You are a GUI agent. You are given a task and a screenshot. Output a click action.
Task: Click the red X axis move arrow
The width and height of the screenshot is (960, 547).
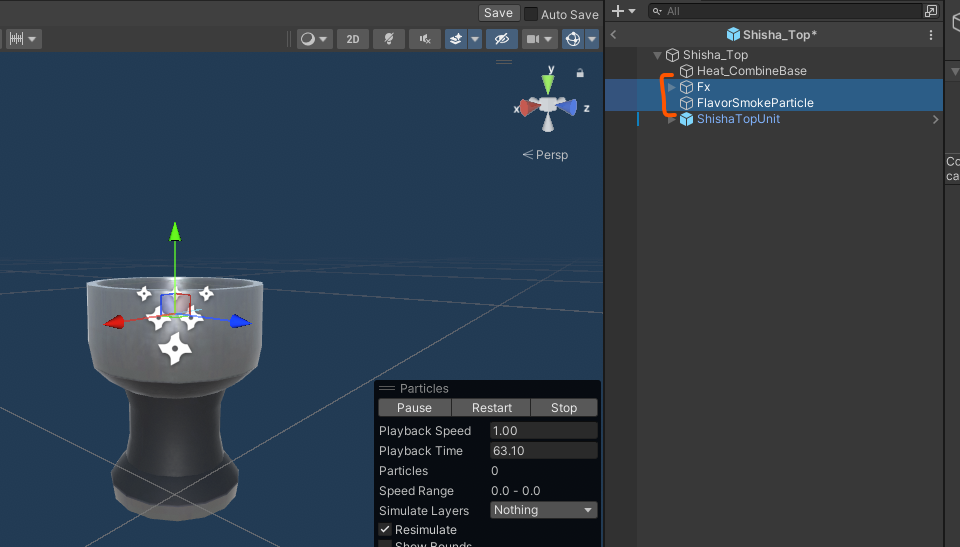(114, 322)
